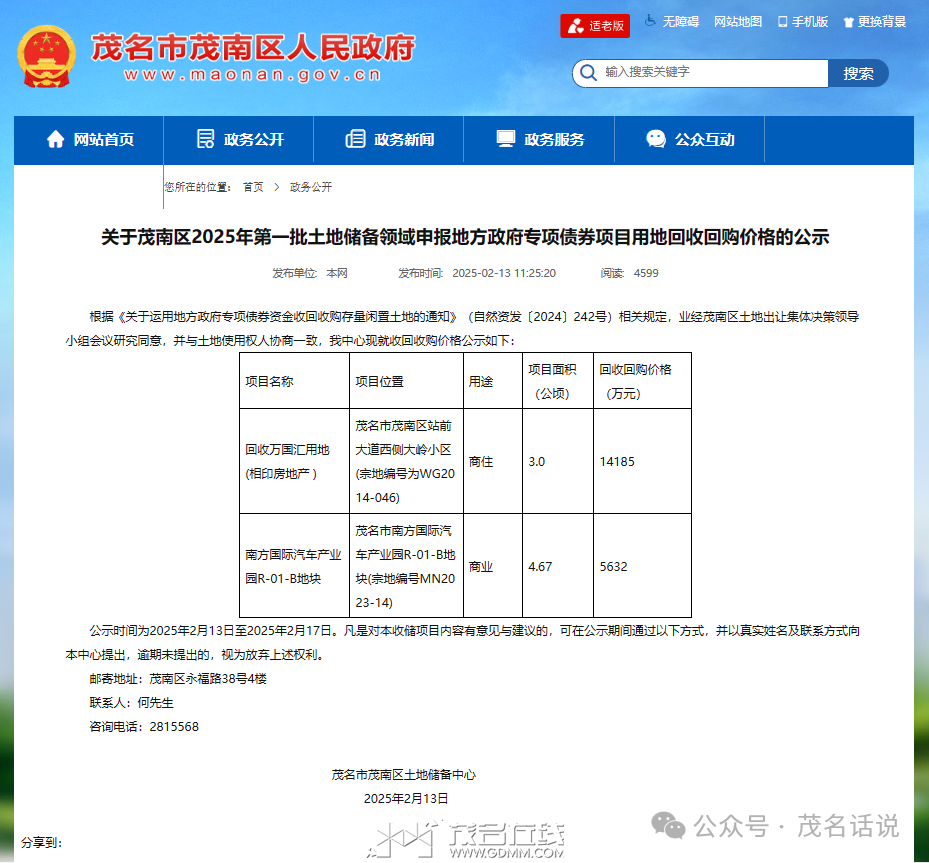Click the newspaper icon beside 政务新闻
Screen dimensions: 929x863
355,140
